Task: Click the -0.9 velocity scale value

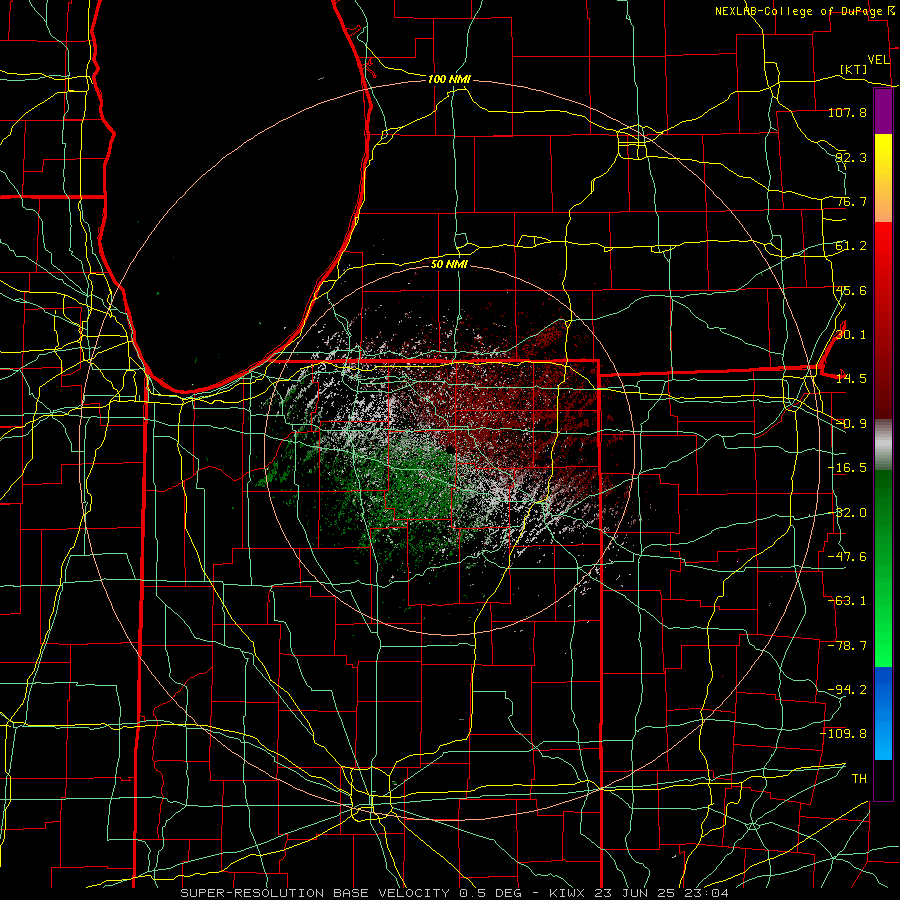Action: [x=851, y=424]
